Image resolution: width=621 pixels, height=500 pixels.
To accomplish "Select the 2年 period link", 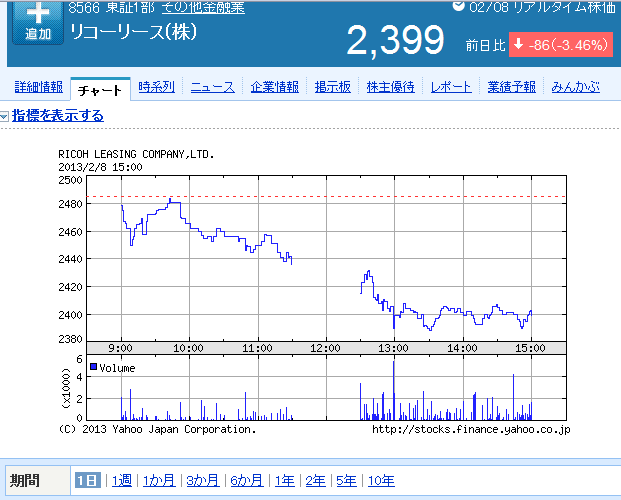I will click(315, 481).
